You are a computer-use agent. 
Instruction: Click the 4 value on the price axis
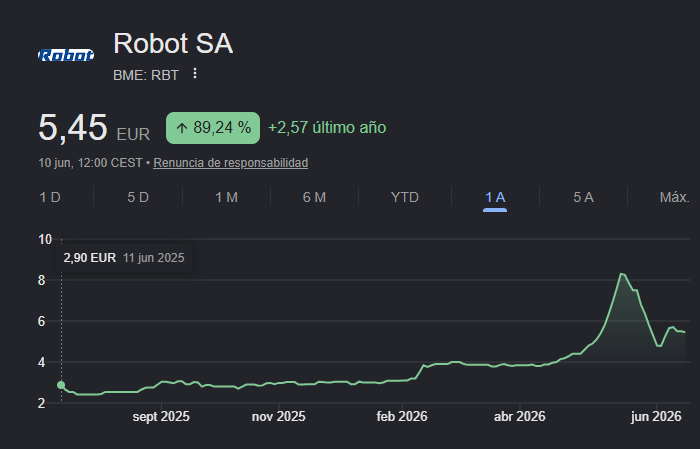click(x=42, y=362)
